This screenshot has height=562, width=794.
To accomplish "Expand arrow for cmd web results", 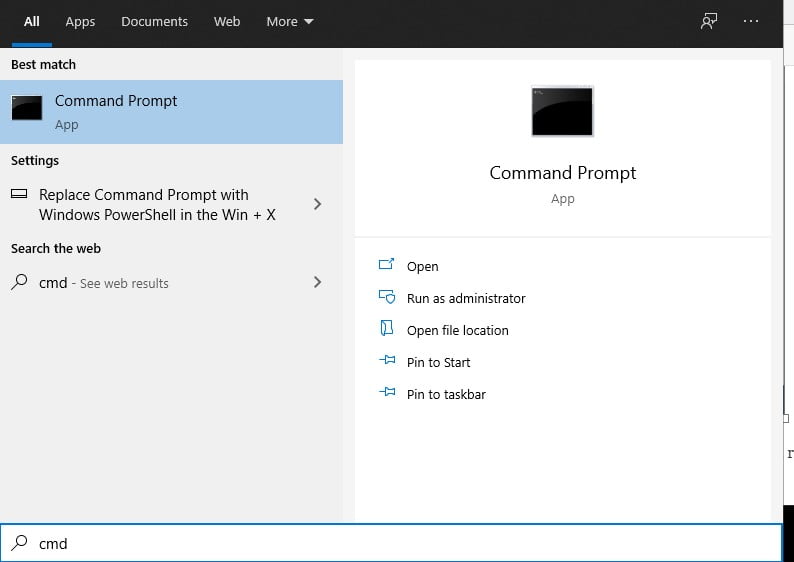I will [x=317, y=282].
